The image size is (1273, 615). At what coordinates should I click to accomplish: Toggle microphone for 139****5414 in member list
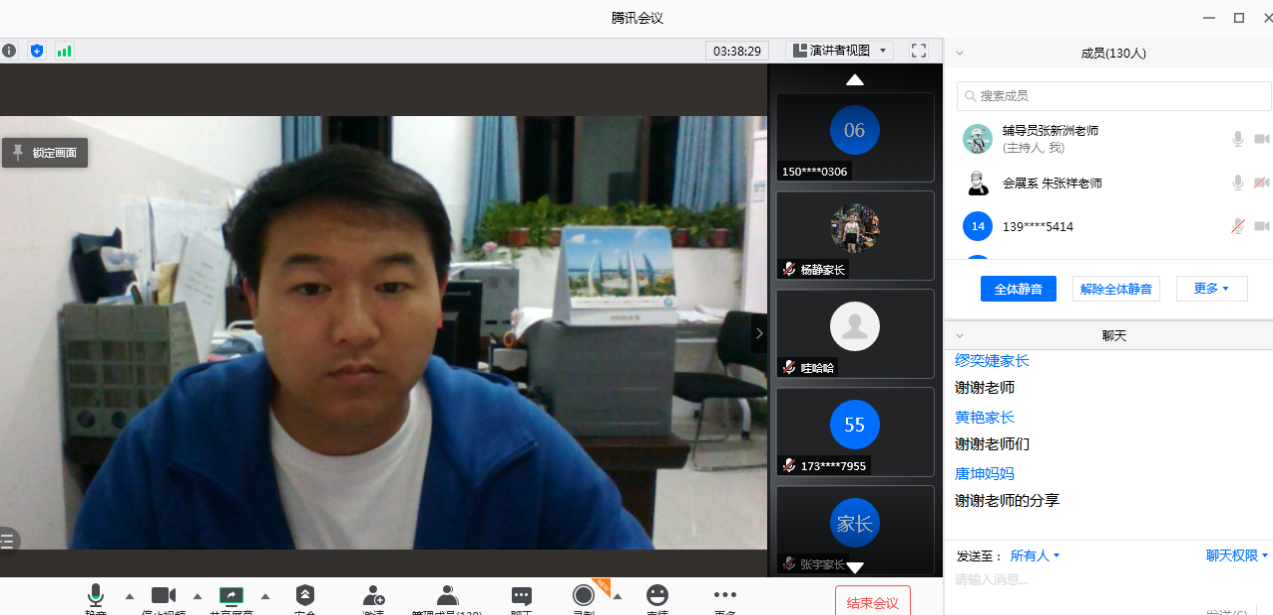pyautogui.click(x=1237, y=227)
